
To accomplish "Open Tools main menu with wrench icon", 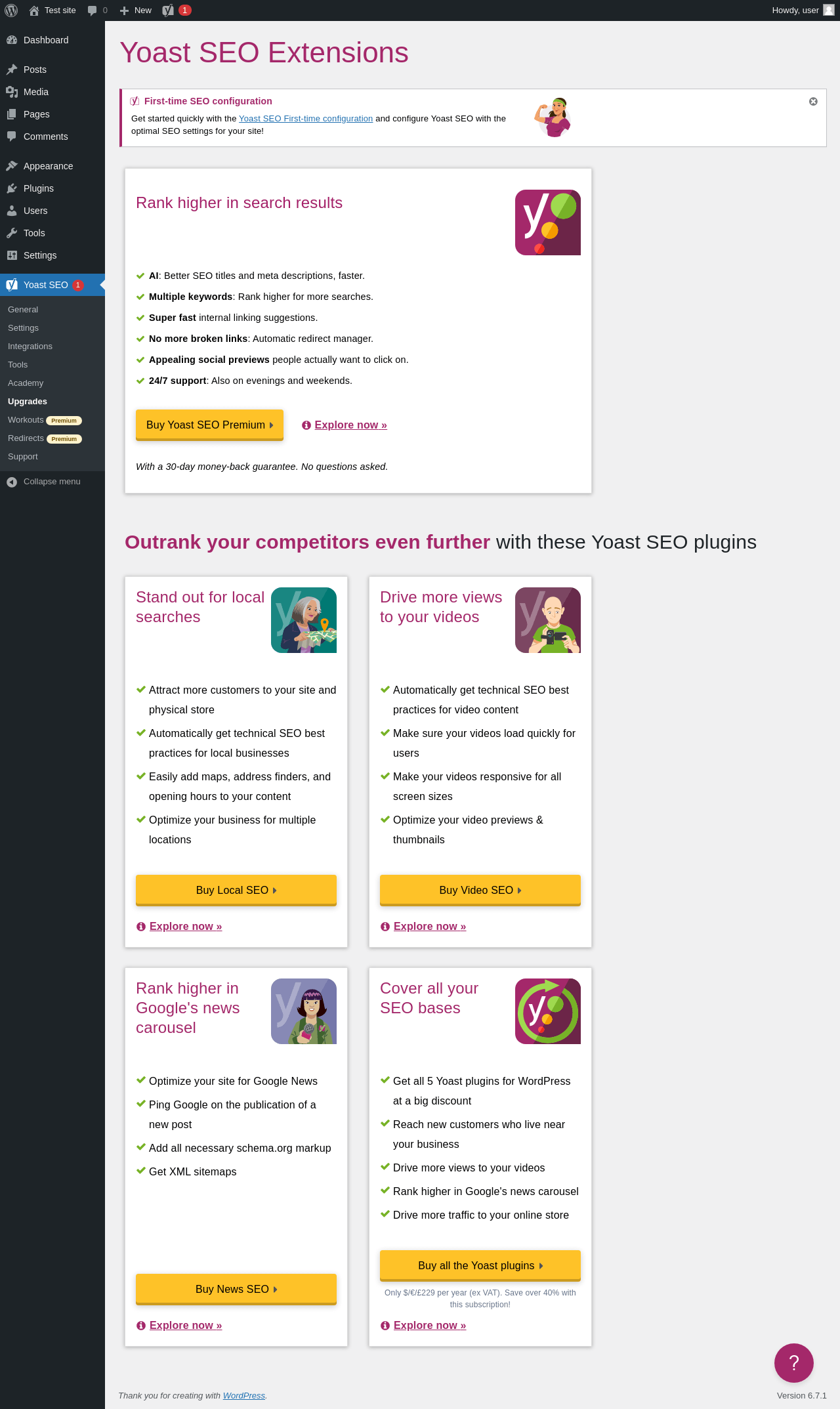I will point(52,233).
